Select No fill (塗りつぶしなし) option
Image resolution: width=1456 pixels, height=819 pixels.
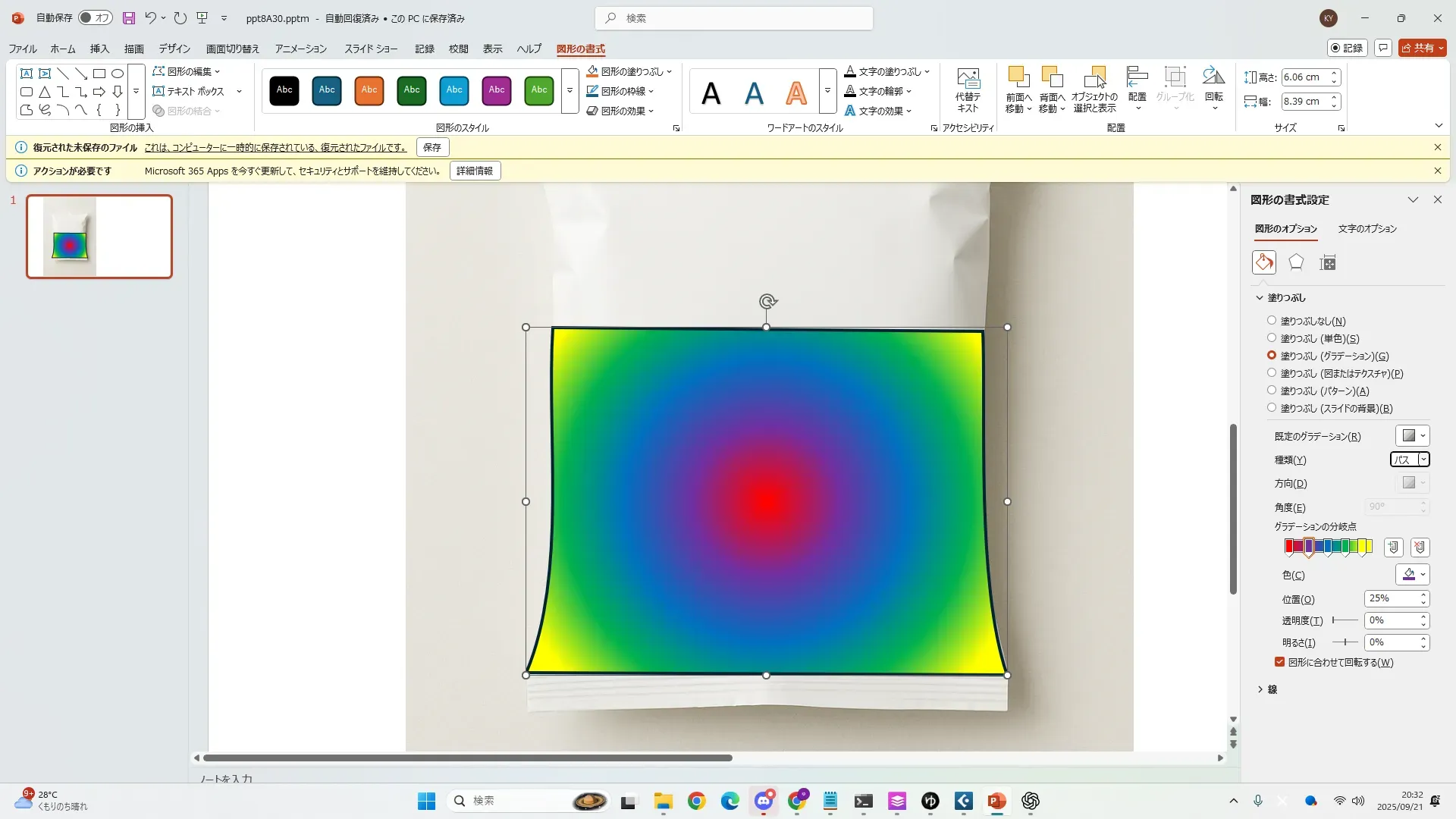pyautogui.click(x=1272, y=321)
